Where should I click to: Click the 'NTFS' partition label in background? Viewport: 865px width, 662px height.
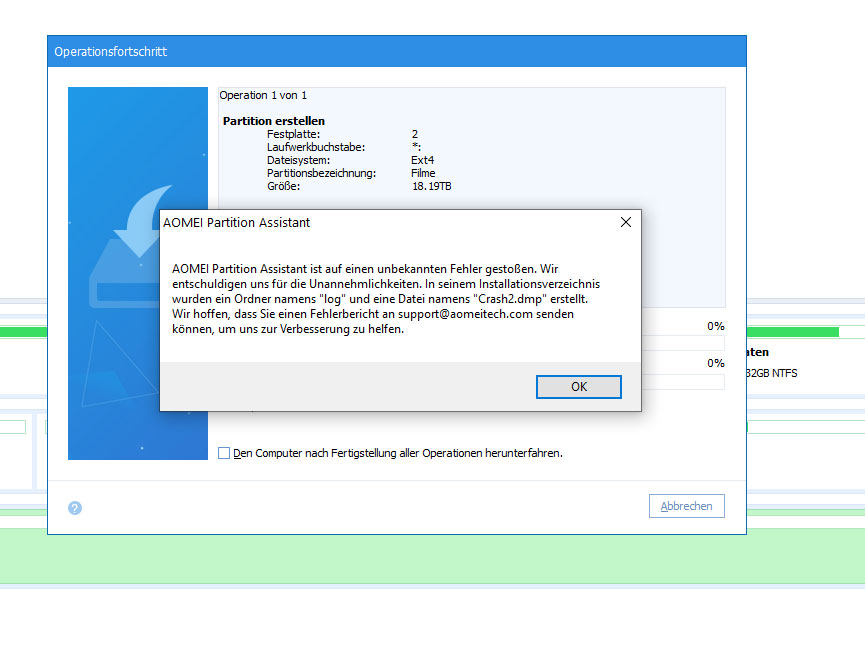click(x=784, y=373)
